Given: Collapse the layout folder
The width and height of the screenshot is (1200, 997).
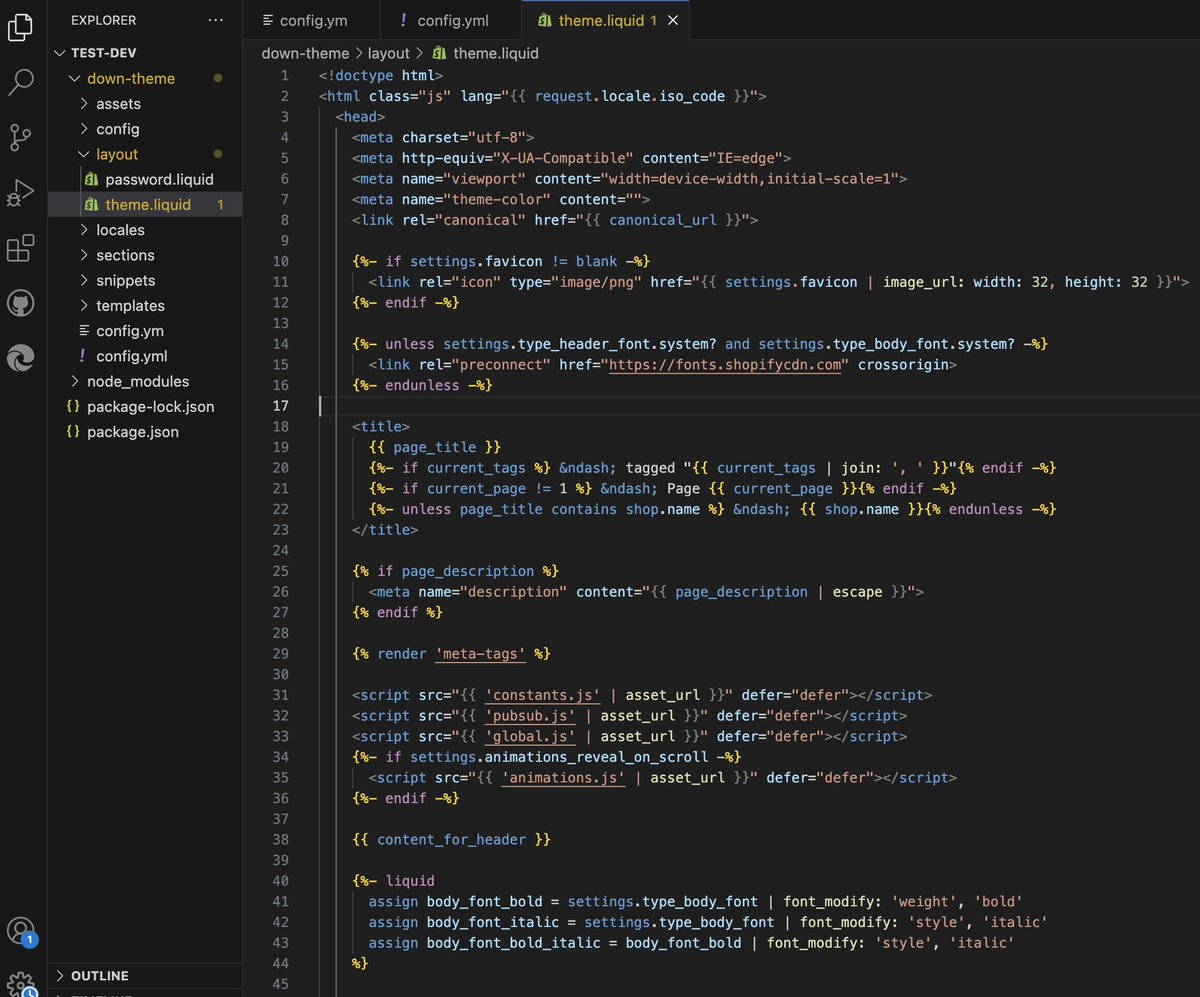Looking at the screenshot, I should [84, 154].
